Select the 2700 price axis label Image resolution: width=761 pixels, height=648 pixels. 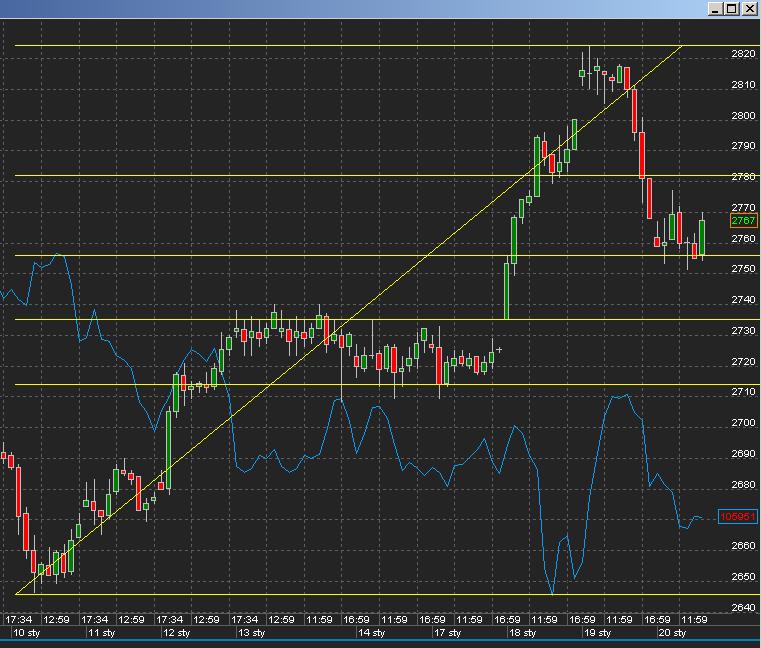click(743, 423)
